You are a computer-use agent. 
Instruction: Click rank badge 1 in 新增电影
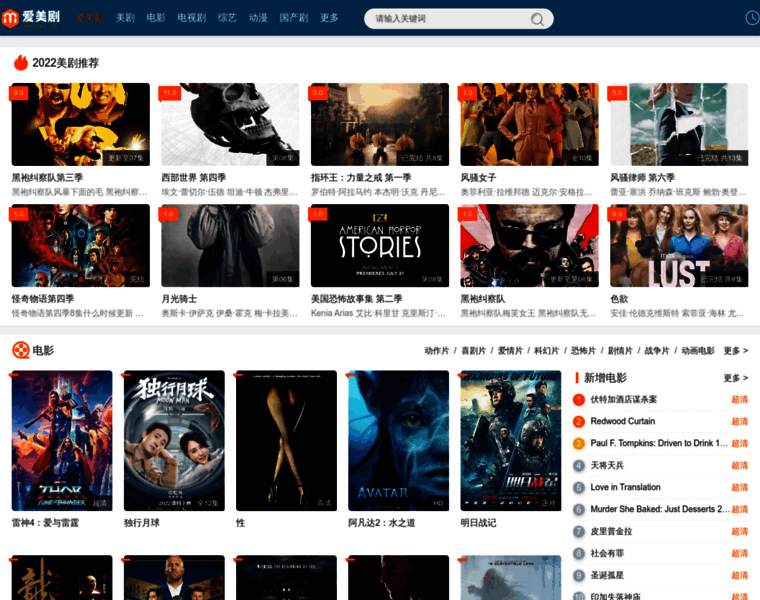[579, 399]
